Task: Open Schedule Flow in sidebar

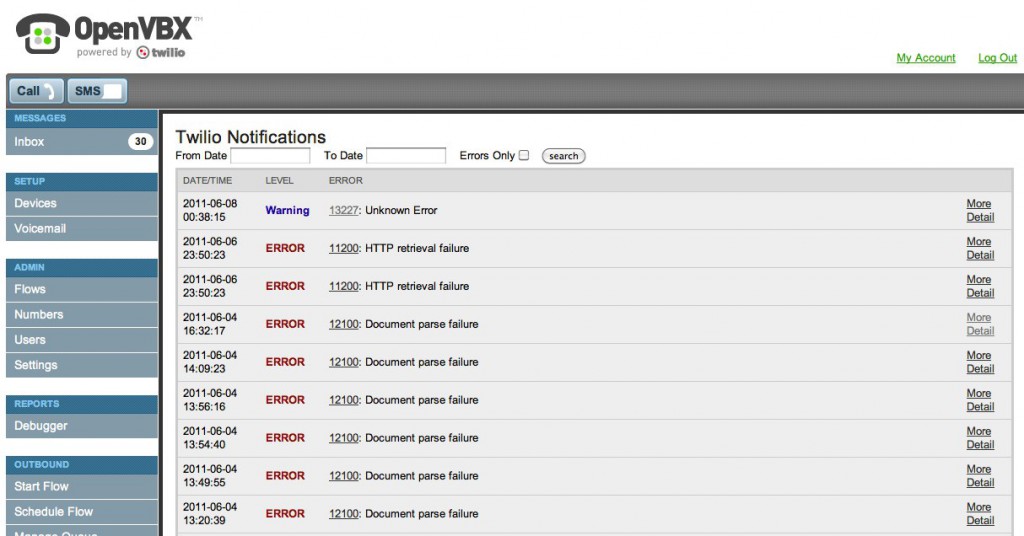Action: [82, 512]
